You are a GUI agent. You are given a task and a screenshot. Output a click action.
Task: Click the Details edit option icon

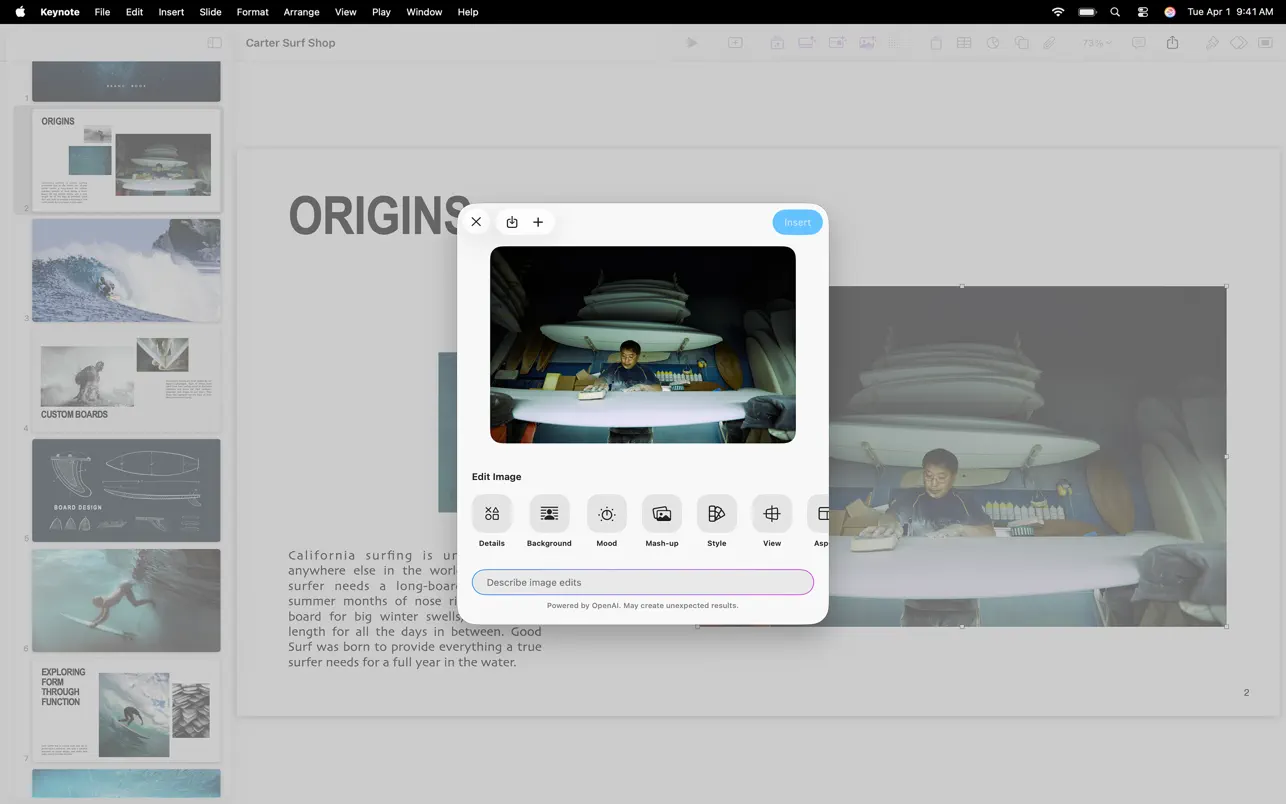pos(491,514)
